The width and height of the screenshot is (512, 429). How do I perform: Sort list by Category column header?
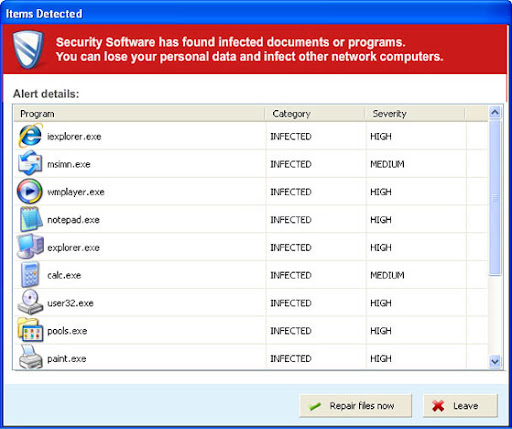tap(314, 114)
